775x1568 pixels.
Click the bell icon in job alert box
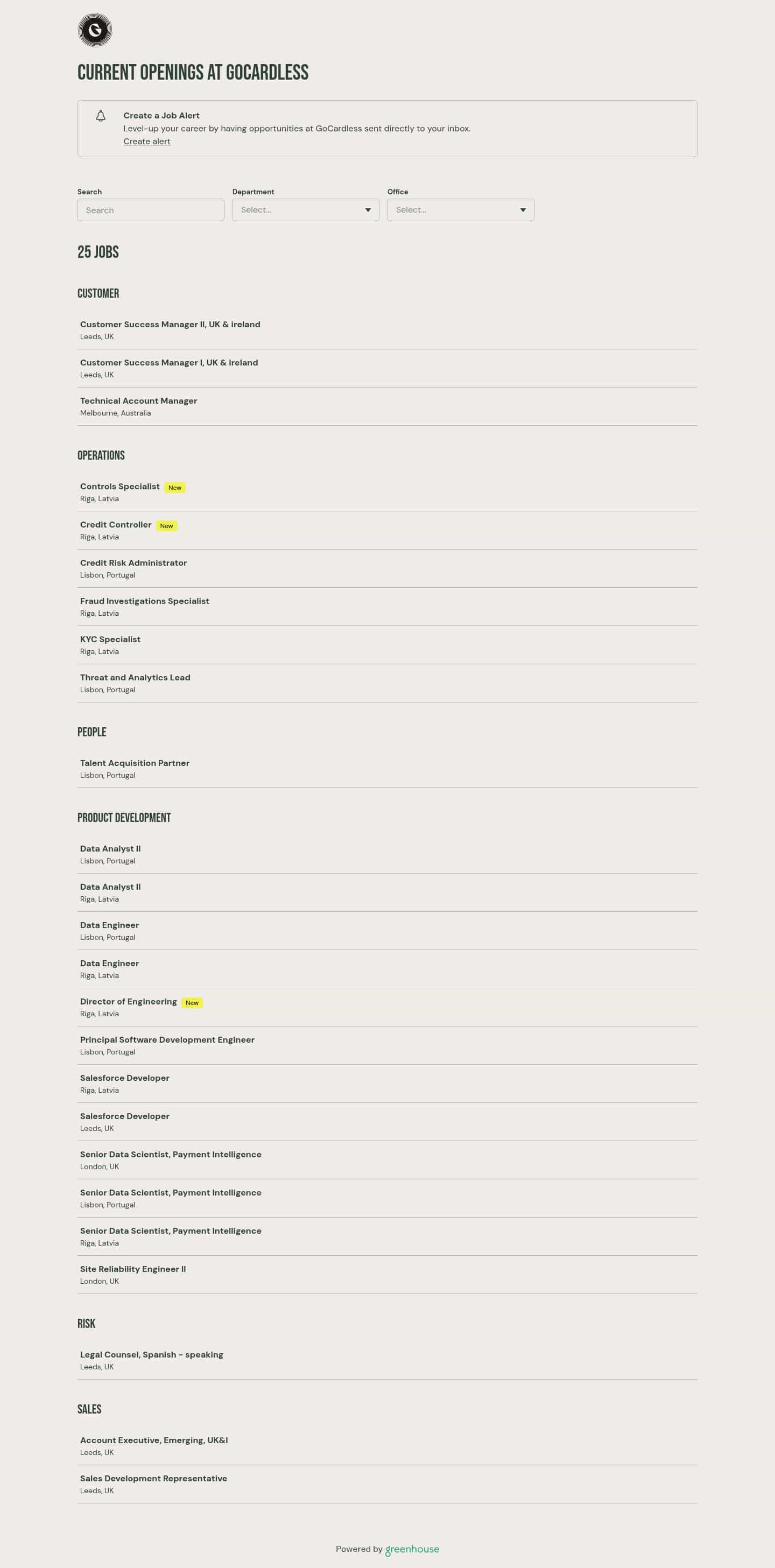[101, 116]
